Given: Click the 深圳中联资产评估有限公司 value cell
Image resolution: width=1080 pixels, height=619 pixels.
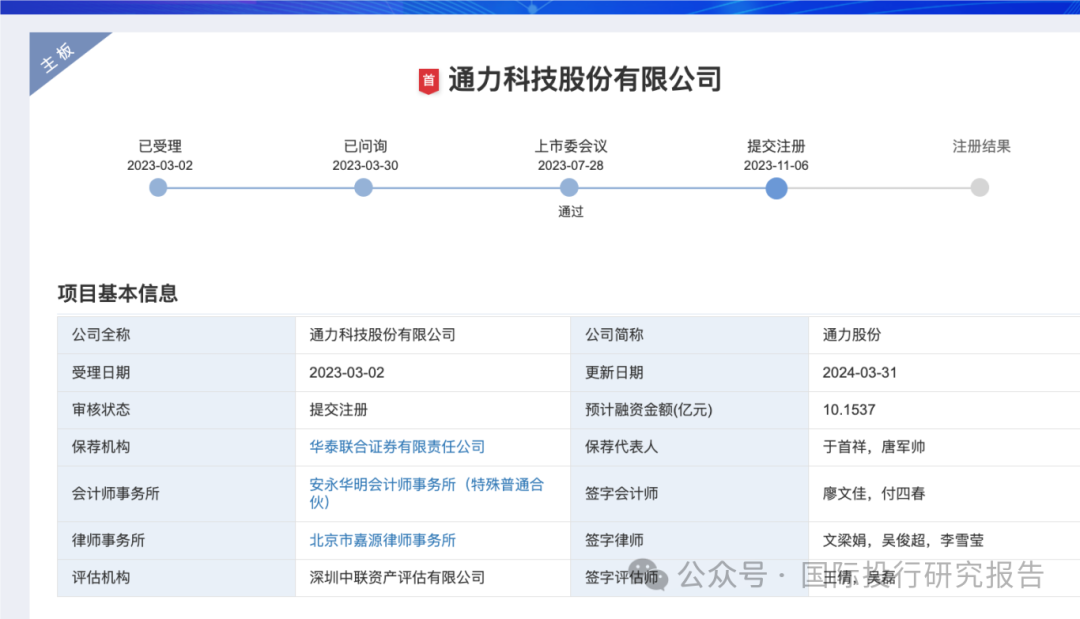Looking at the screenshot, I should (433, 578).
